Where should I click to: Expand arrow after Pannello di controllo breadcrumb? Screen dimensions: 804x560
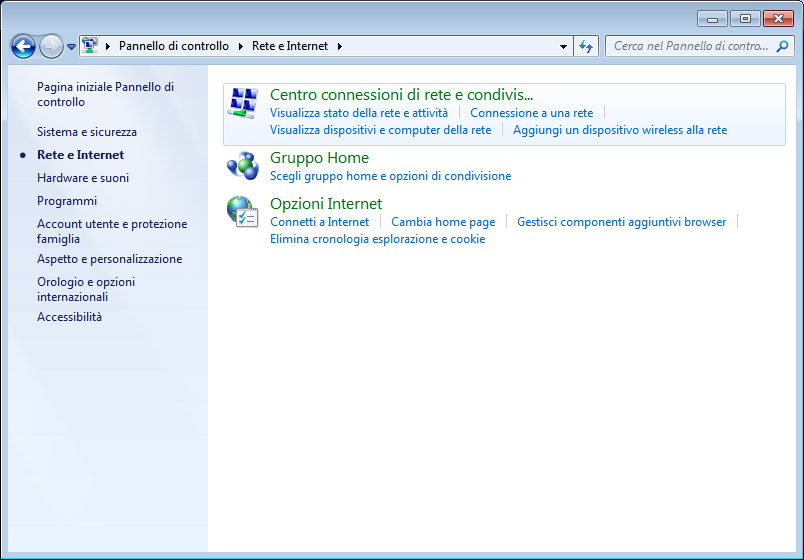pos(240,46)
